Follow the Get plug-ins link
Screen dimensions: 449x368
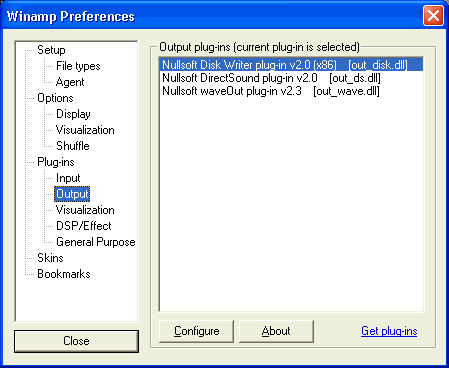[x=389, y=331]
